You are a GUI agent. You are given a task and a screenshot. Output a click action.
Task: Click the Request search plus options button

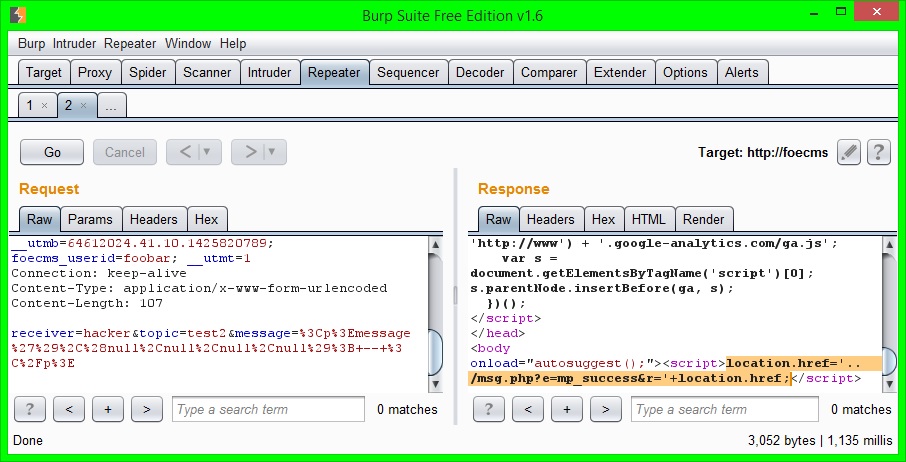[x=107, y=409]
